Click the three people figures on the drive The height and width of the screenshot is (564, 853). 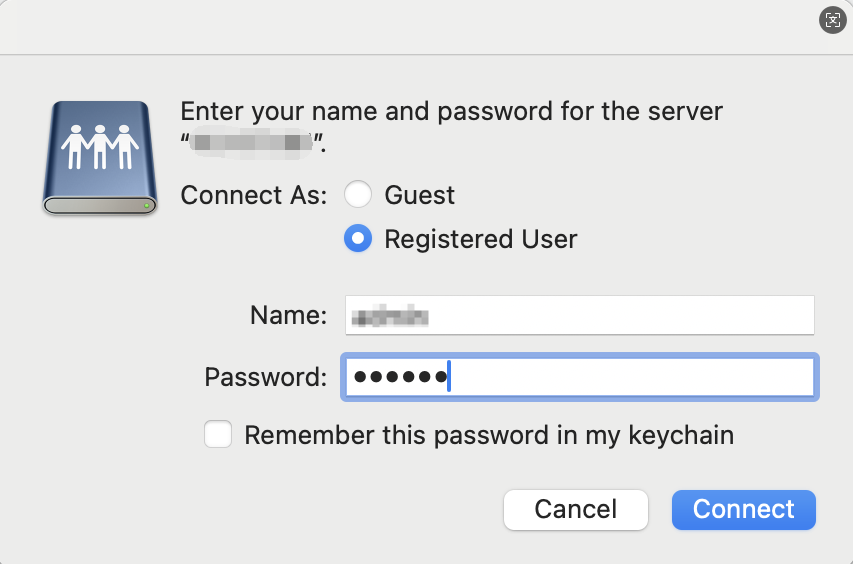click(x=98, y=147)
